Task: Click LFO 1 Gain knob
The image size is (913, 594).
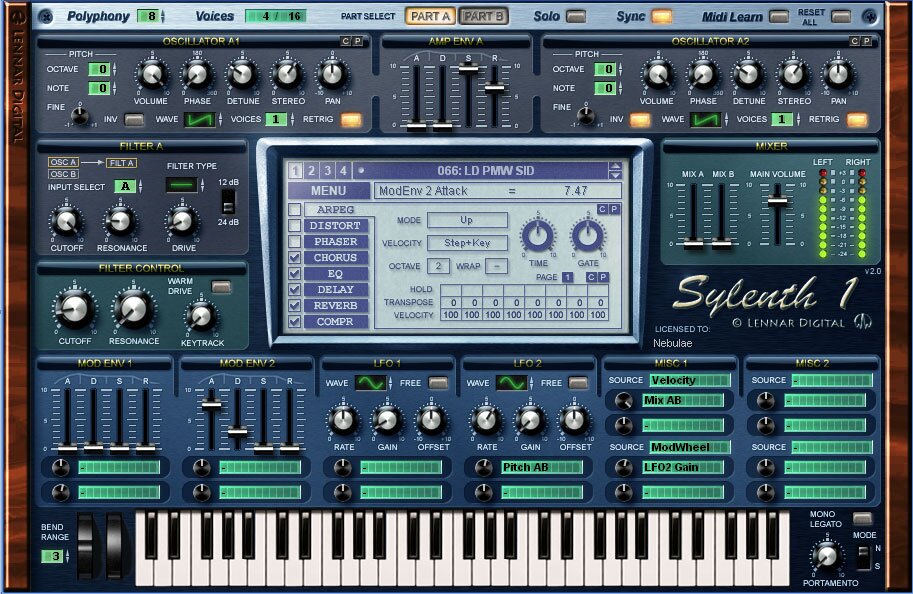Action: coord(387,420)
